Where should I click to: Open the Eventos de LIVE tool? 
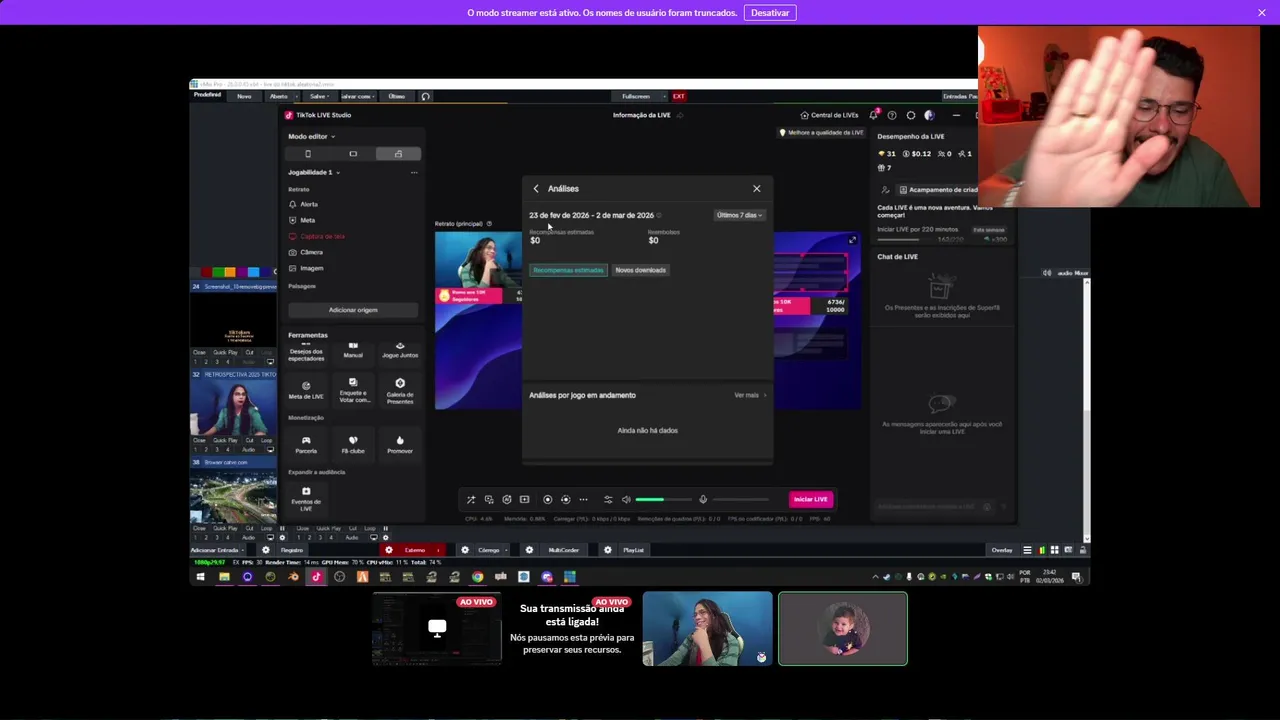[x=306, y=499]
